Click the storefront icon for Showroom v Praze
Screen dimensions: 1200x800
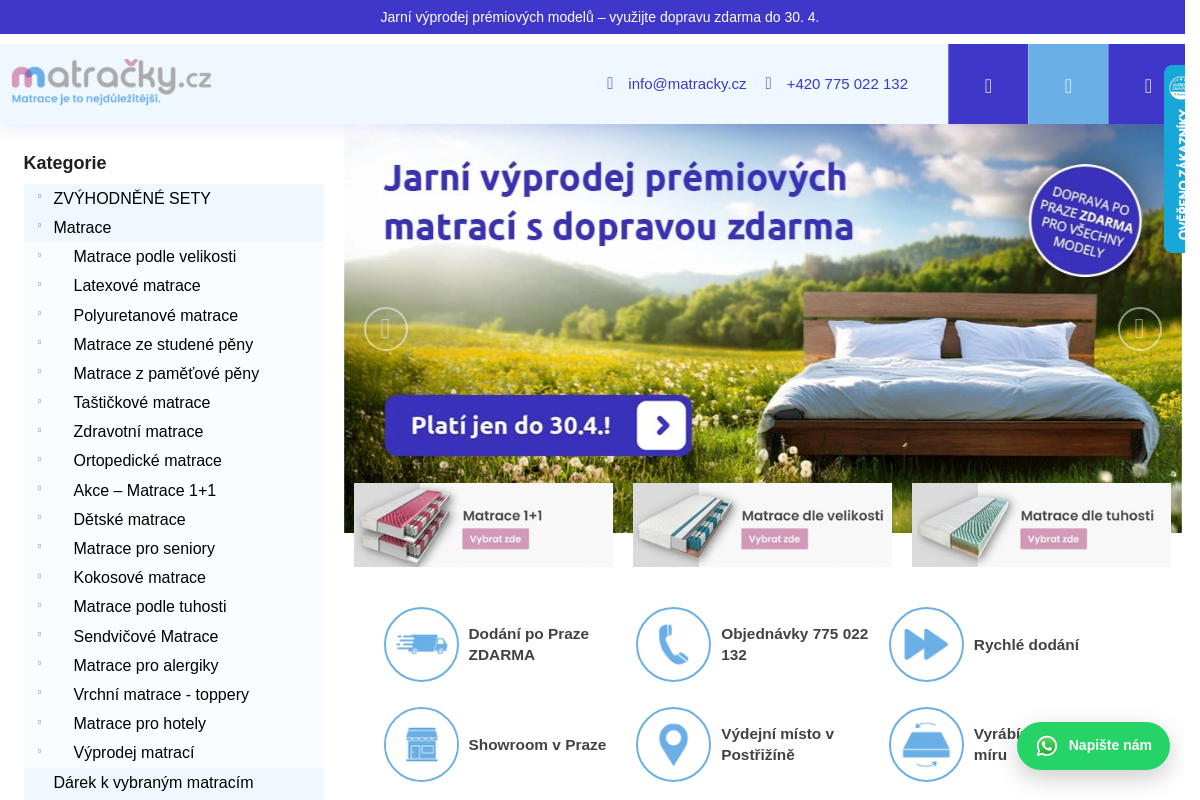point(421,744)
